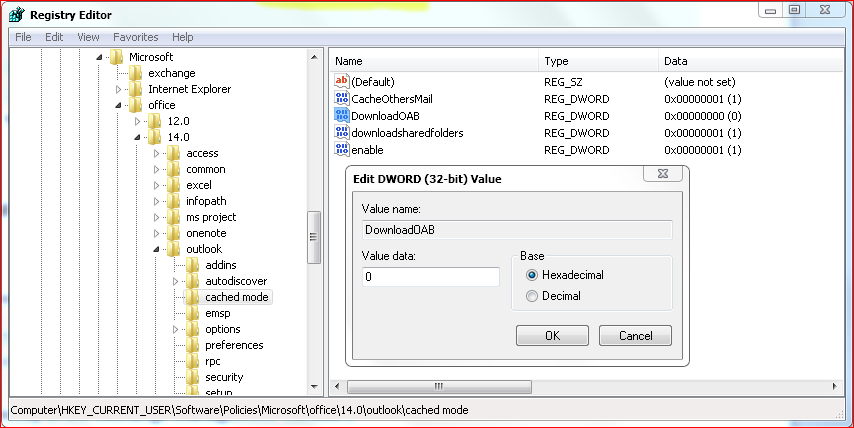Sort values by the Name column header
This screenshot has width=854, height=428.
434,61
